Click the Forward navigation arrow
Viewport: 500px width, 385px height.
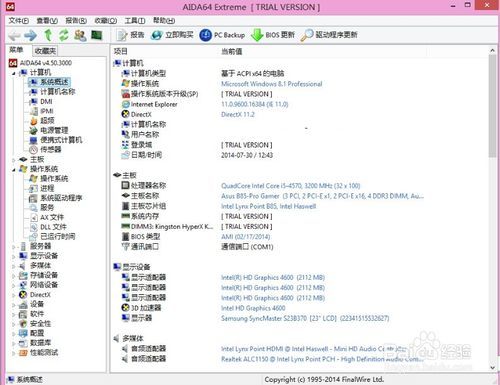tap(31, 35)
